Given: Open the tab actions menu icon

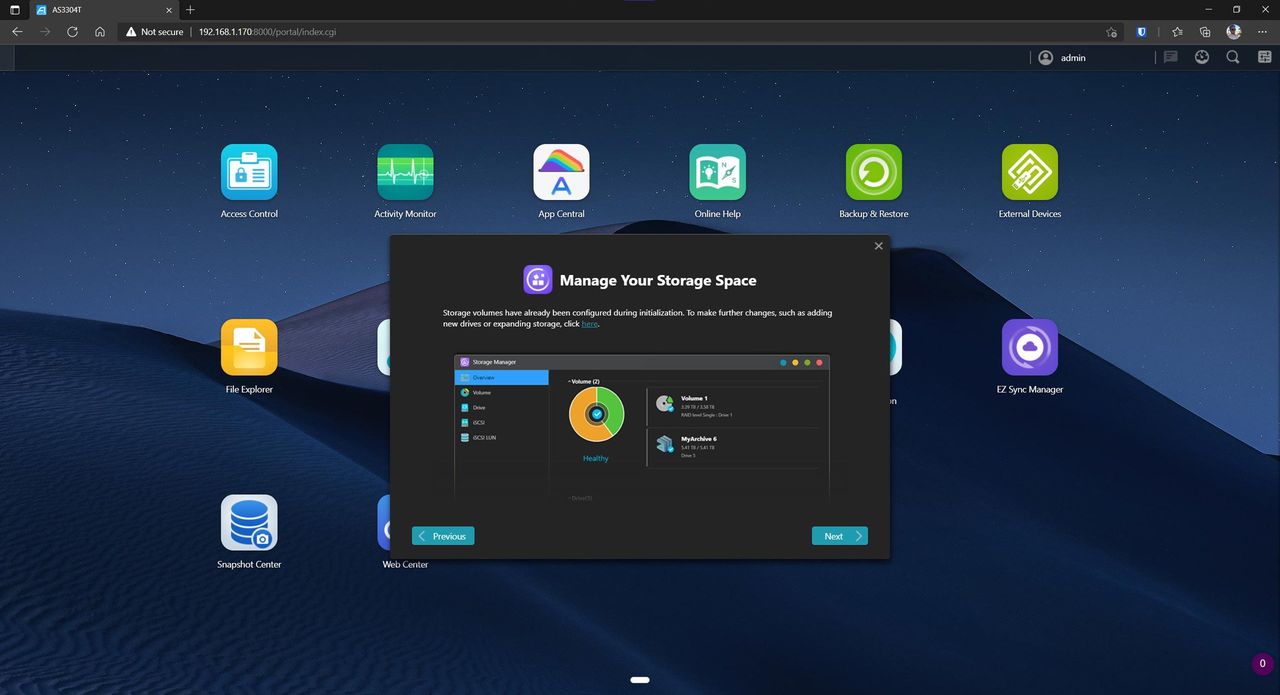Looking at the screenshot, I should click(14, 9).
